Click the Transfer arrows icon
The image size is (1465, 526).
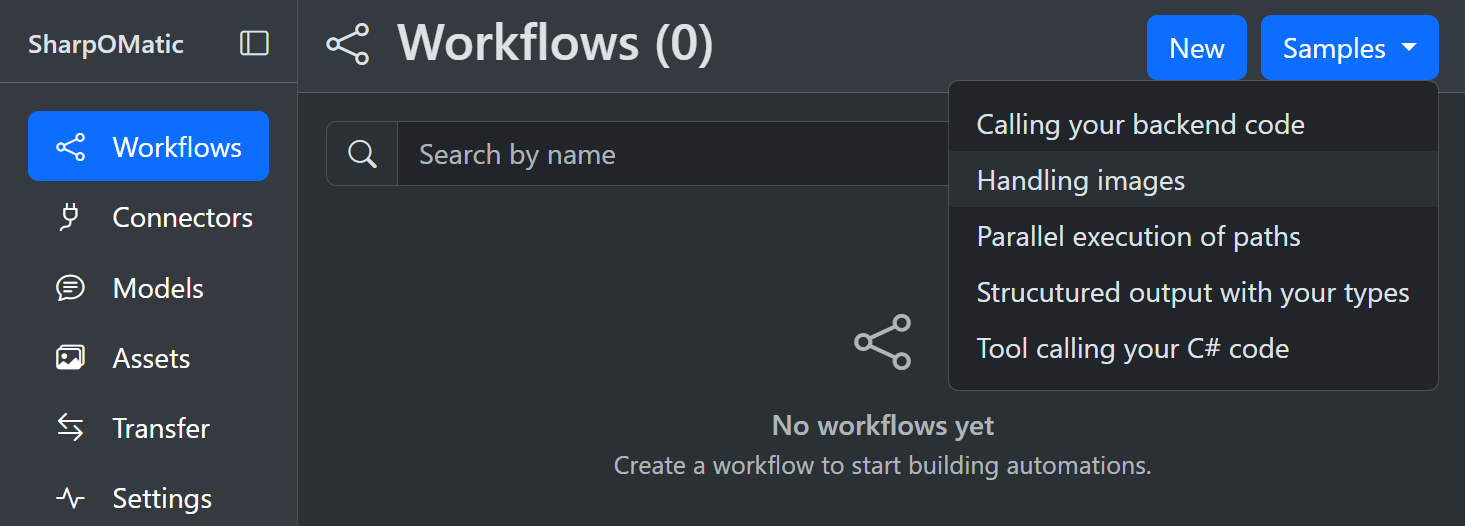point(70,428)
